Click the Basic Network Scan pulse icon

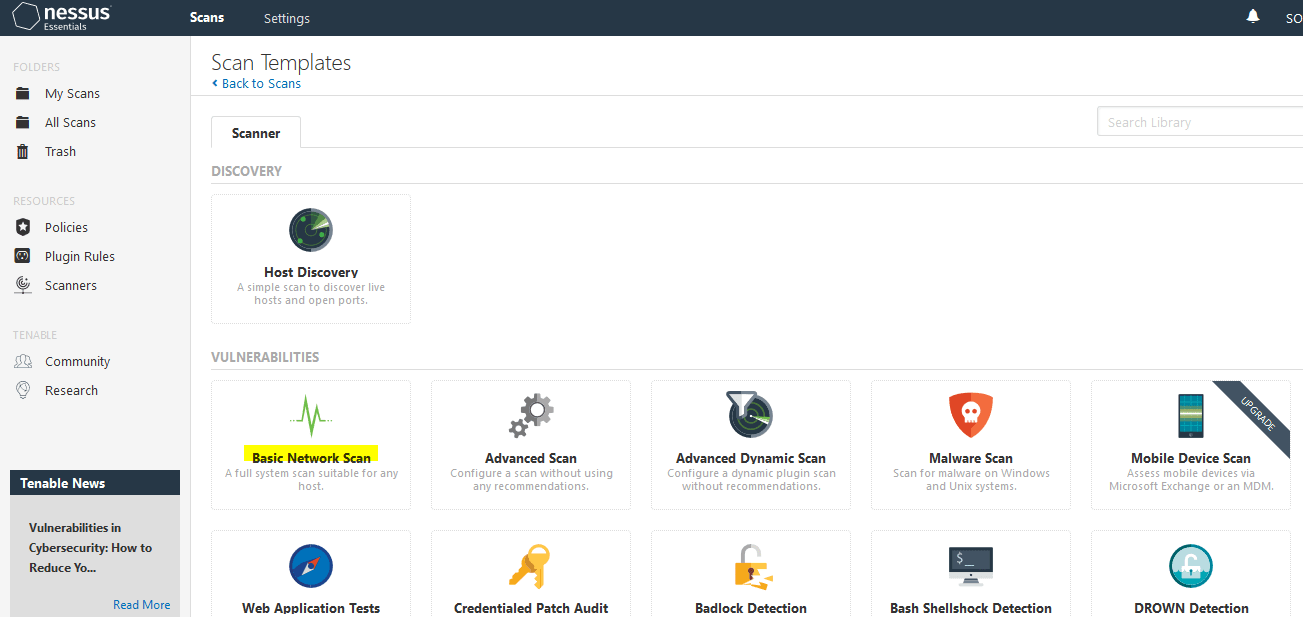point(311,415)
